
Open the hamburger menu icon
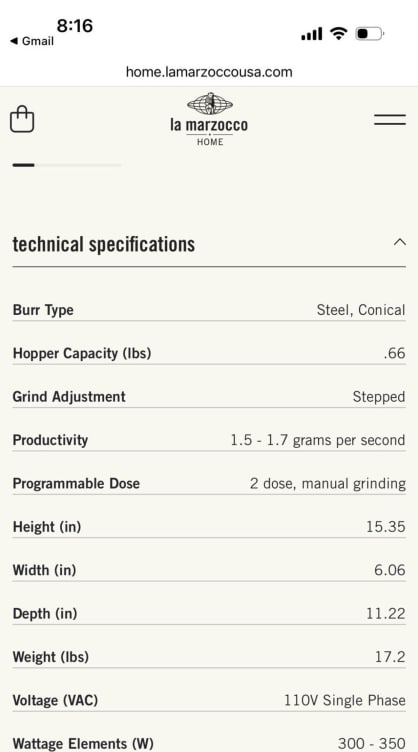(x=390, y=119)
